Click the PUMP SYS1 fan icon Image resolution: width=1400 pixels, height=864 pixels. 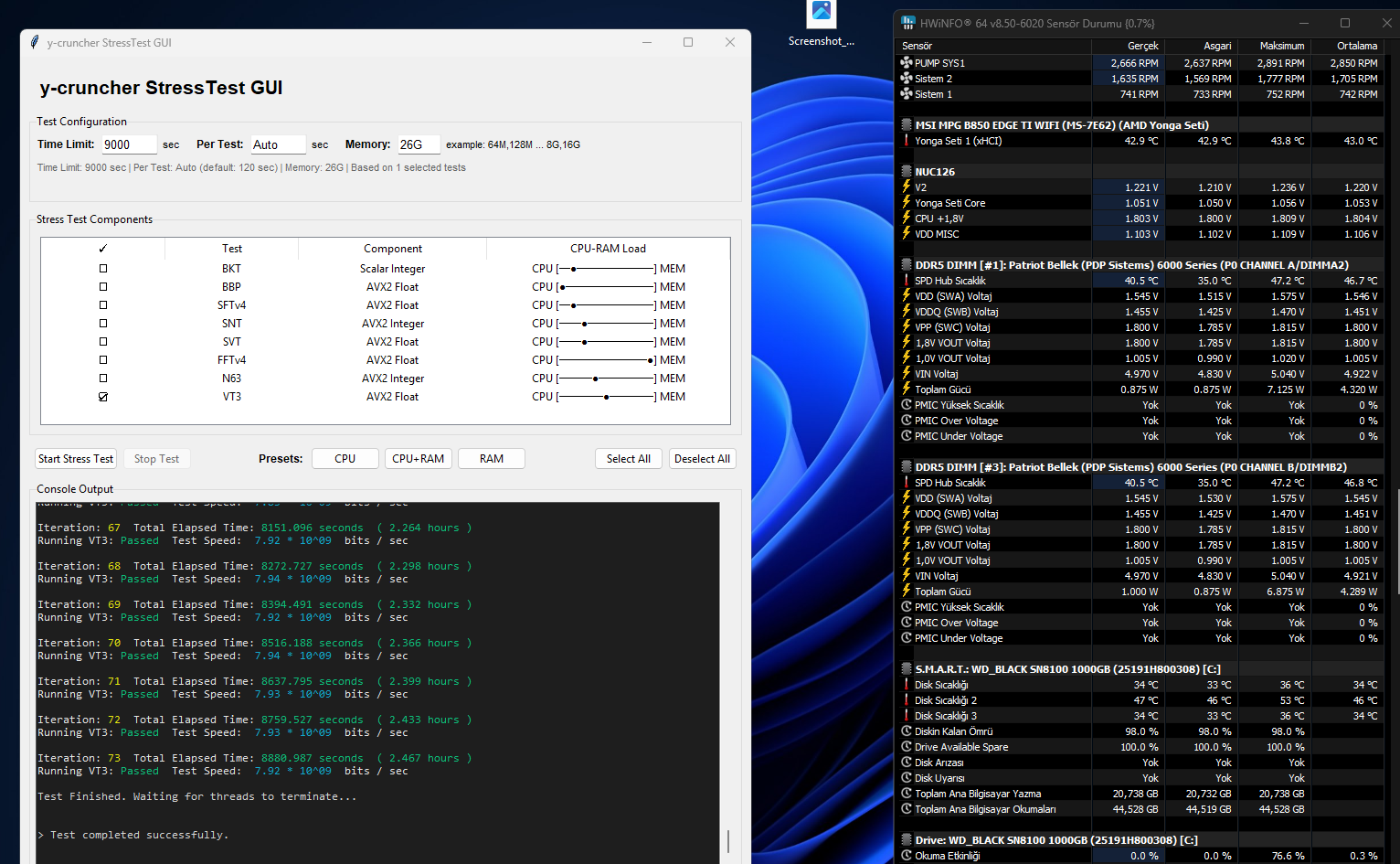(907, 63)
